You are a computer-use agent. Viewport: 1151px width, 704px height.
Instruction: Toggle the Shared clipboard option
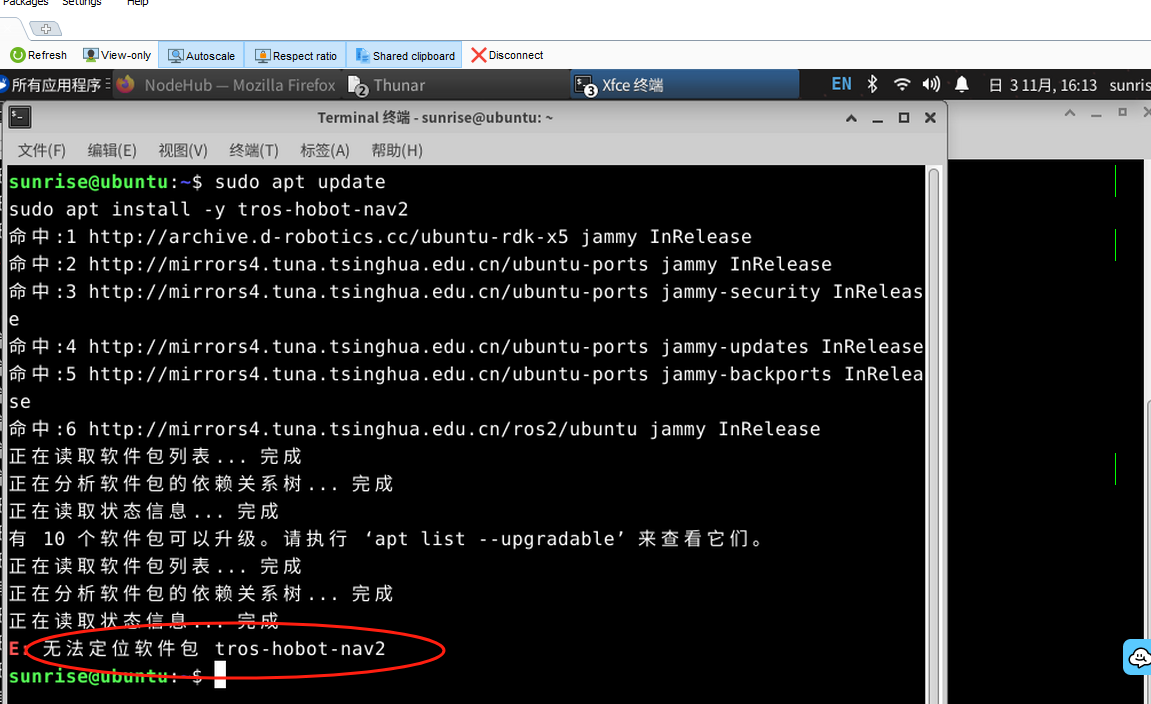click(x=404, y=56)
